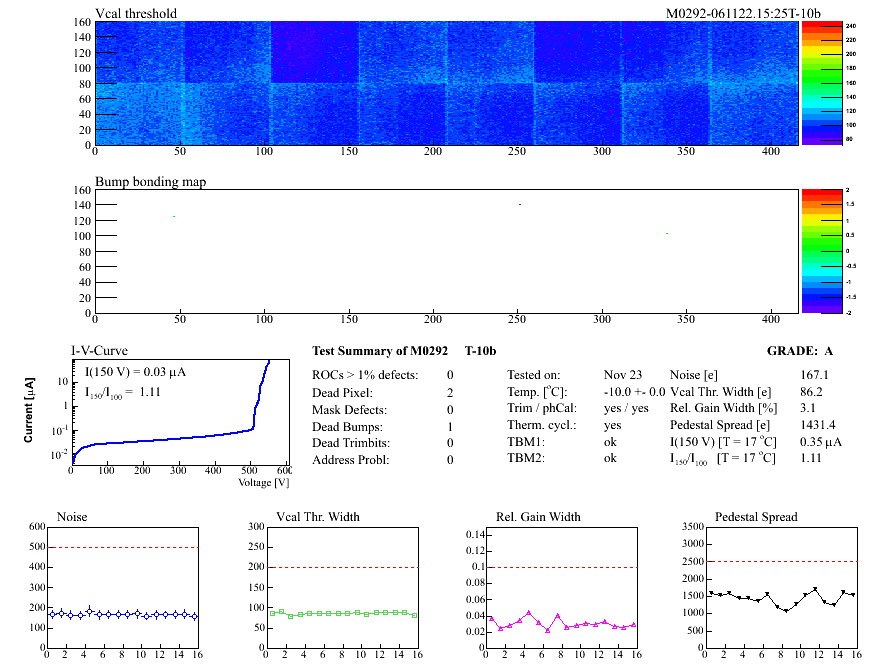
Task: Click the 'Vcal threshold' plot title
Action: (x=136, y=14)
